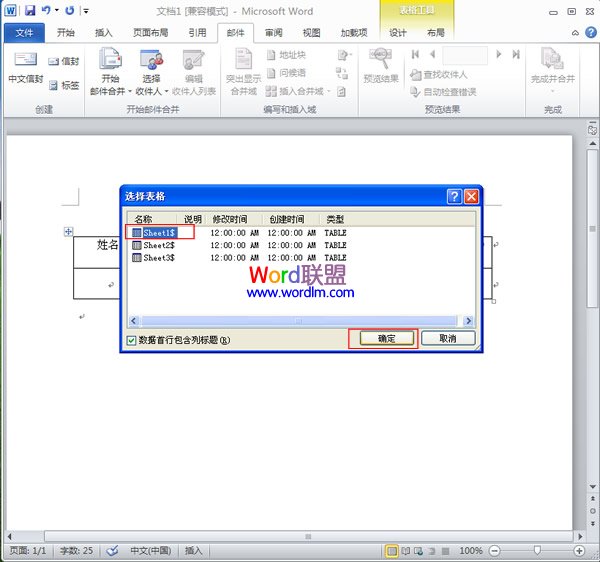600x562 pixels.
Task: Click the 类型 column header
Action: pos(335,219)
